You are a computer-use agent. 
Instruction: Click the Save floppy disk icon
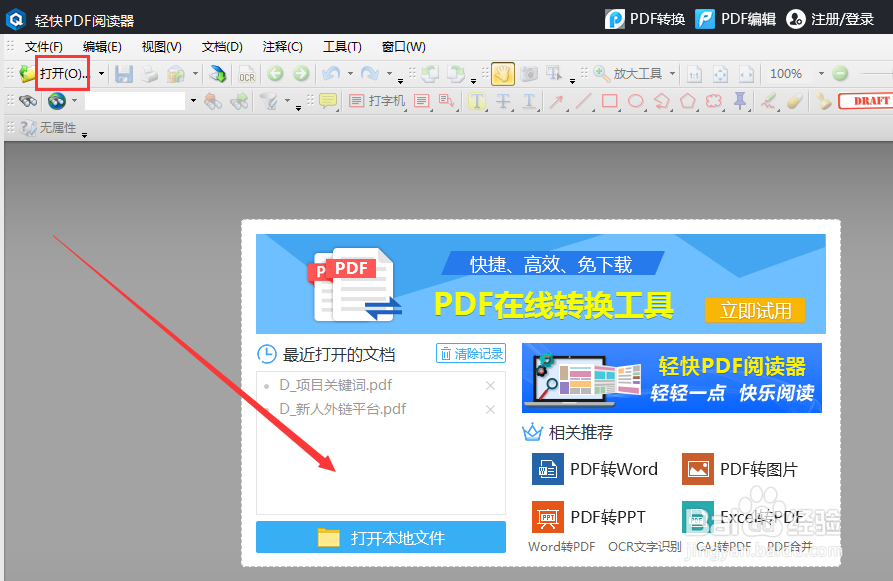point(124,73)
